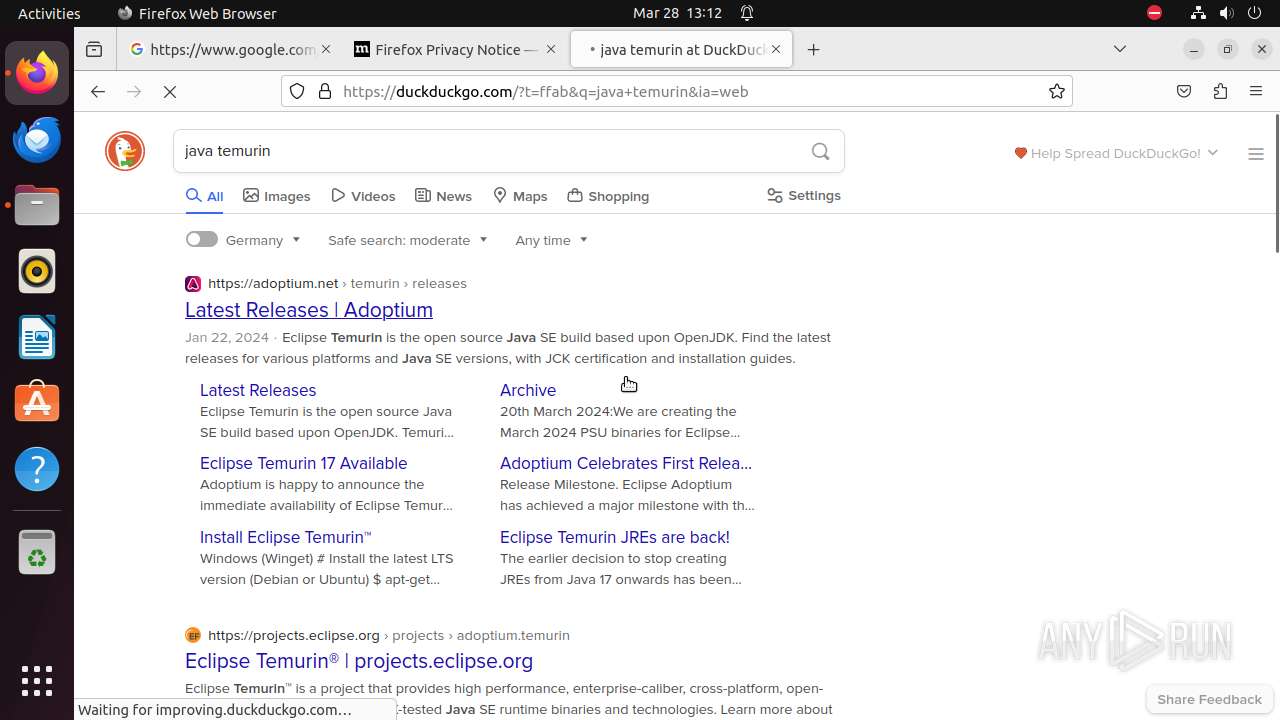Open Latest Releases | Adoptium result
This screenshot has height=720, width=1280.
[309, 310]
